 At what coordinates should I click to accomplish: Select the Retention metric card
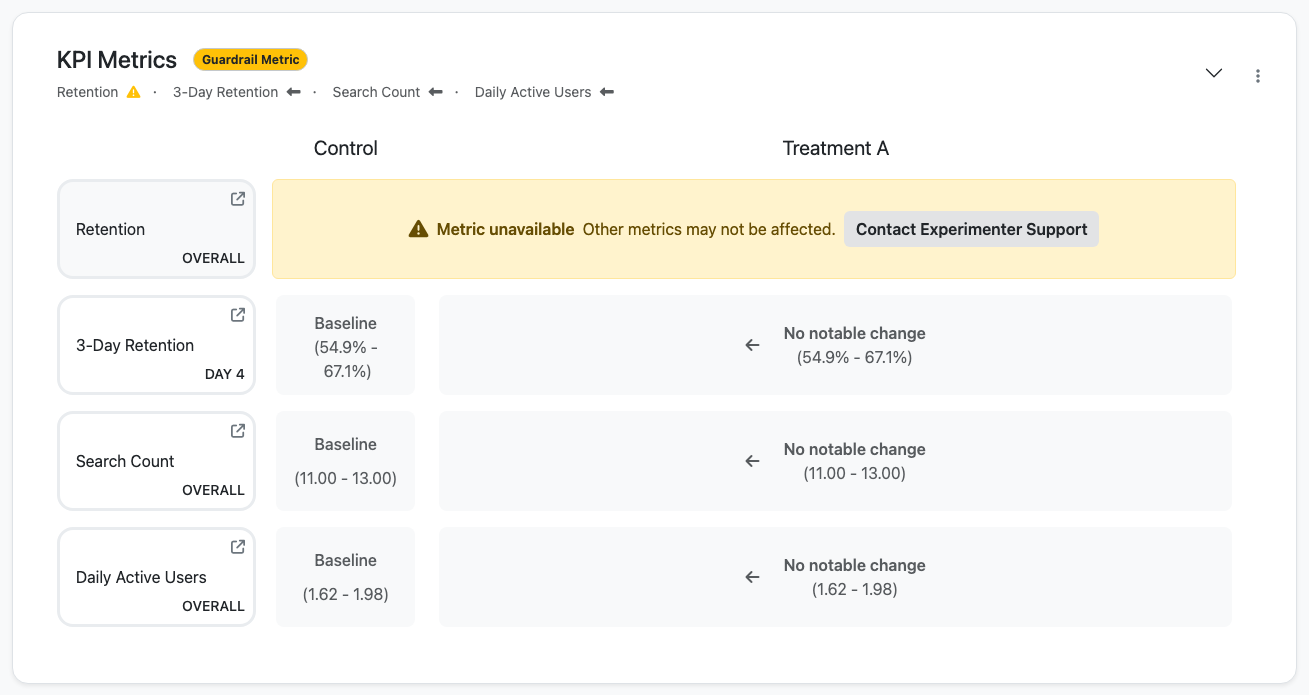[157, 229]
